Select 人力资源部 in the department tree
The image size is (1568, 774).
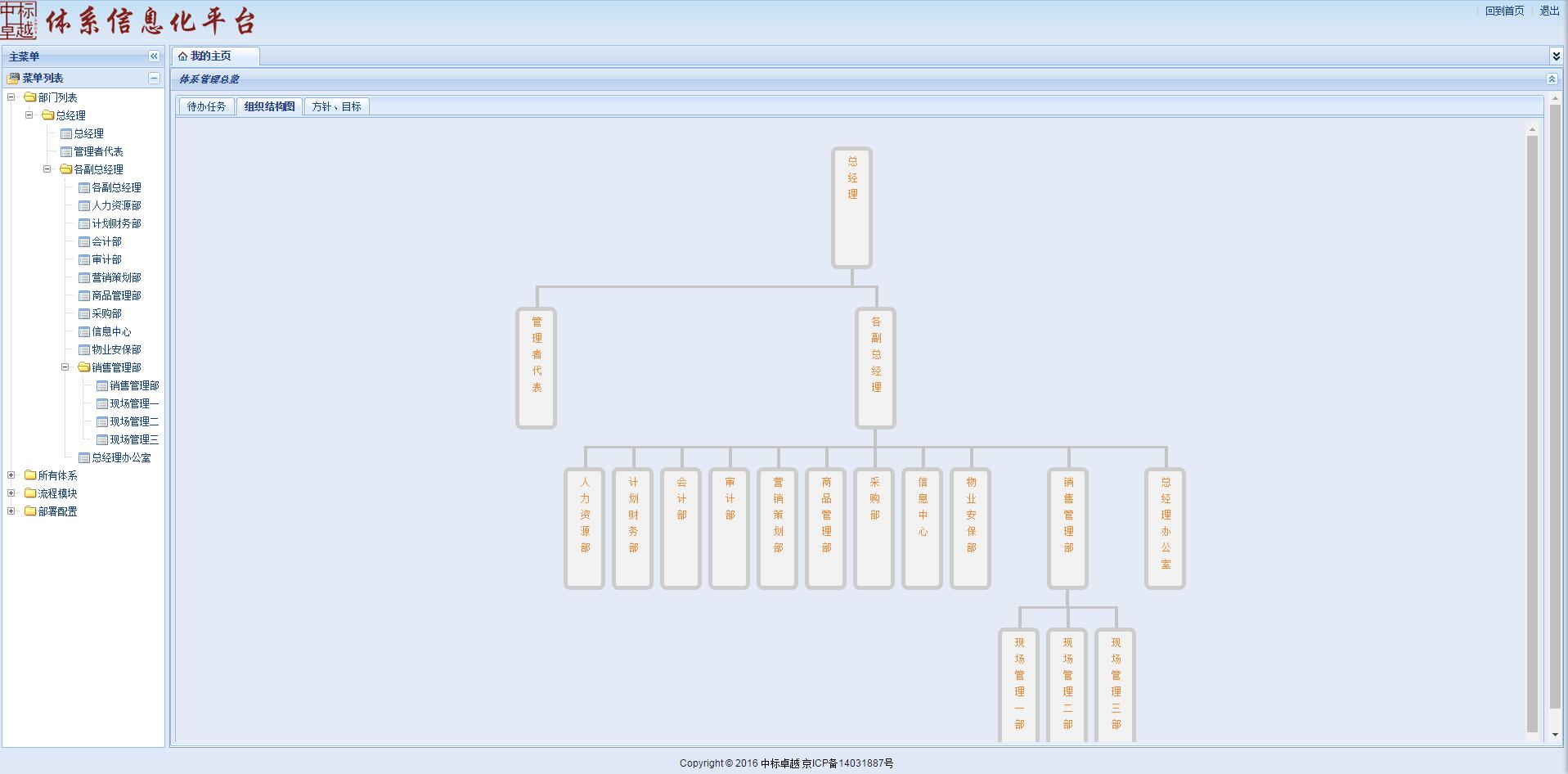pyautogui.click(x=116, y=205)
